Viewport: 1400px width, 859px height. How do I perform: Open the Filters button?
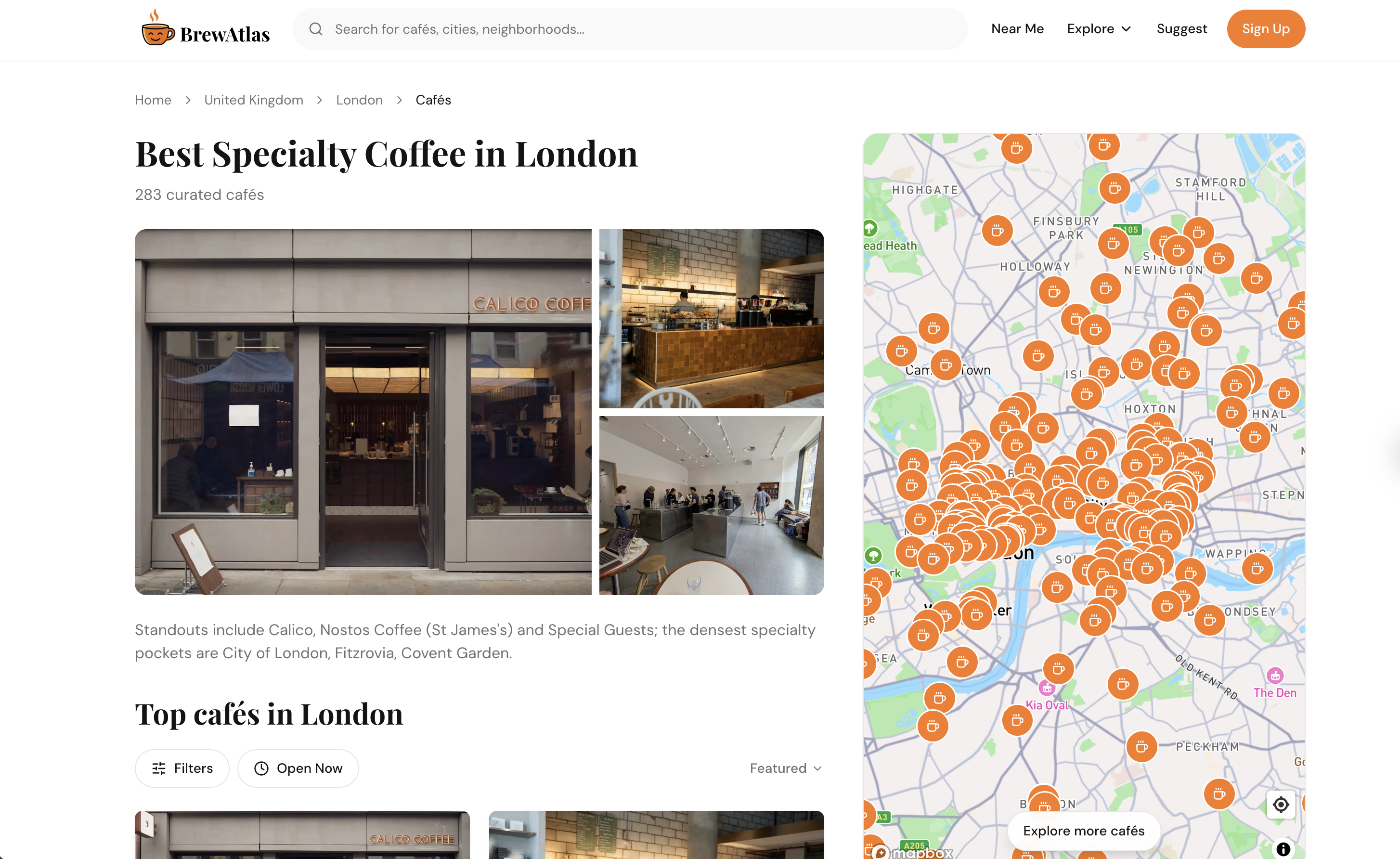click(x=182, y=768)
